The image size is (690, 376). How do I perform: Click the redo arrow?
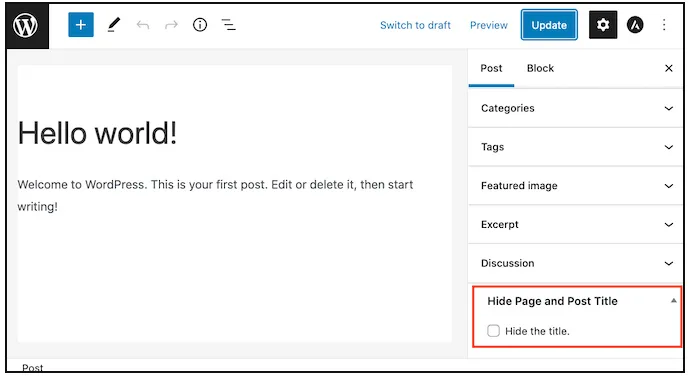[171, 25]
